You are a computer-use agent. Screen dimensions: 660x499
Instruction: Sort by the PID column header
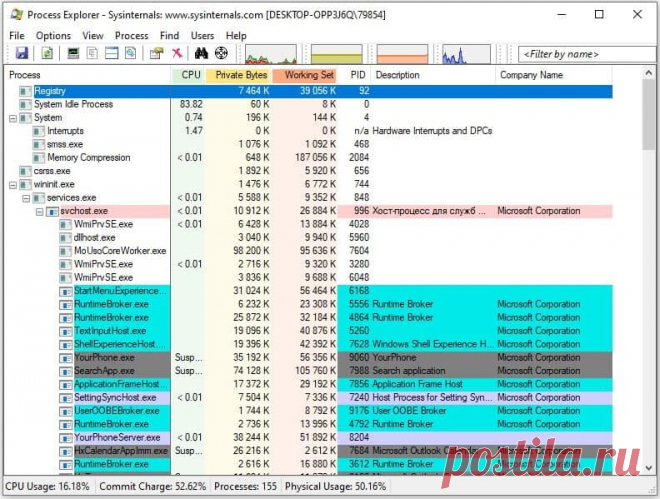(355, 75)
